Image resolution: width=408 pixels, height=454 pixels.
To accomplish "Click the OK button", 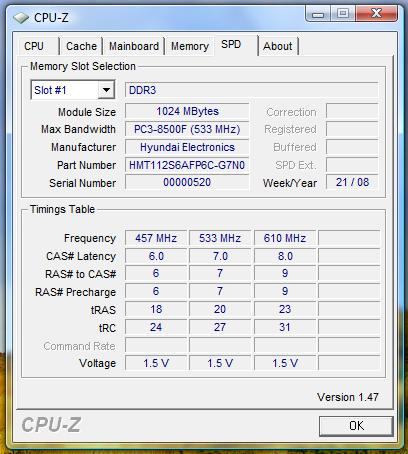I will point(356,426).
